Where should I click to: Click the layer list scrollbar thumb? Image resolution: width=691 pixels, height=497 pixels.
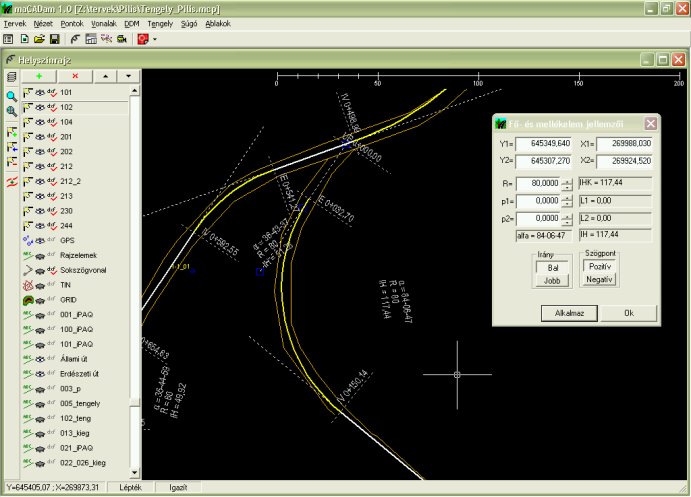[135, 402]
